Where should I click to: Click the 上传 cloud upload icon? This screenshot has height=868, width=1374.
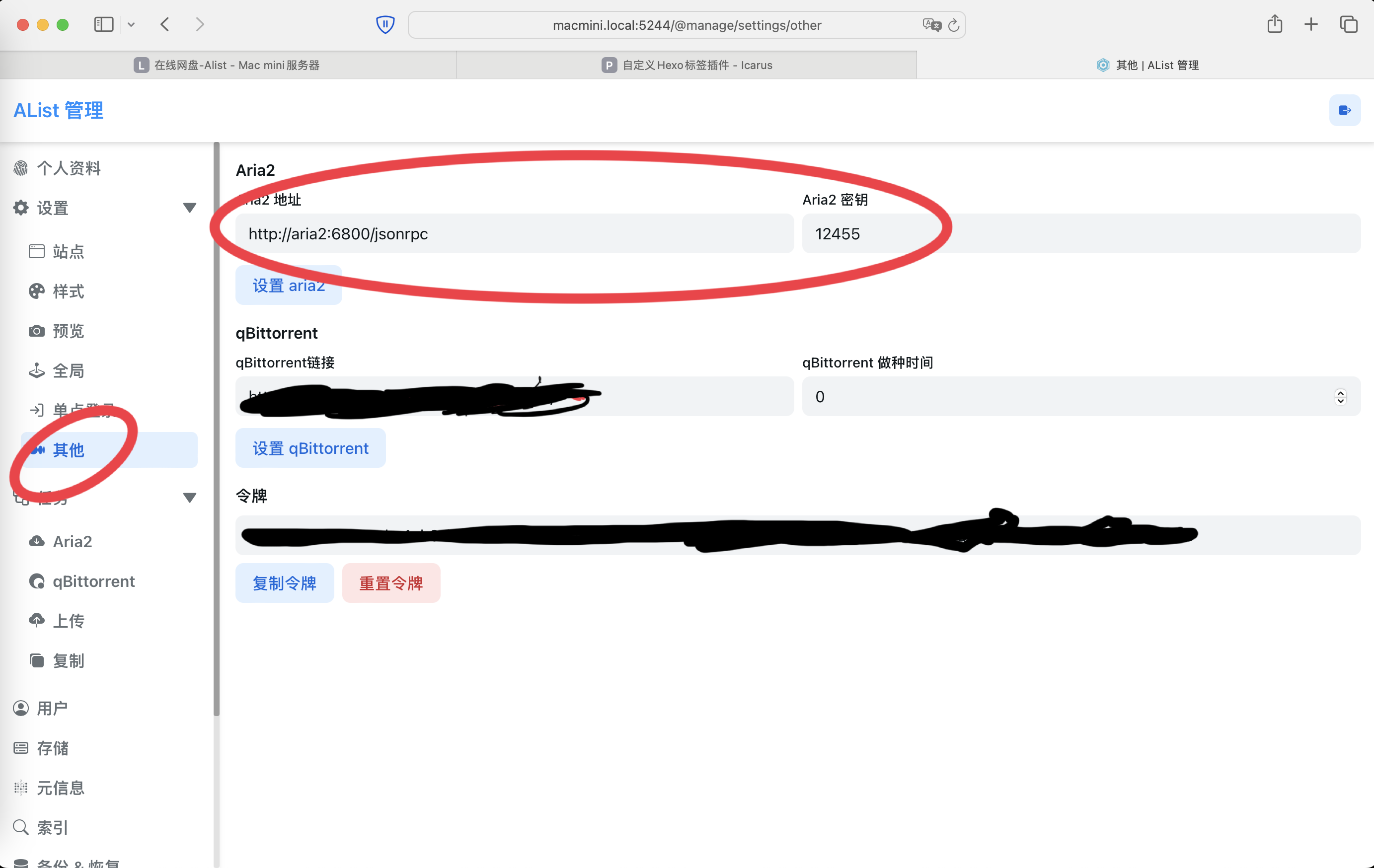pyautogui.click(x=37, y=620)
